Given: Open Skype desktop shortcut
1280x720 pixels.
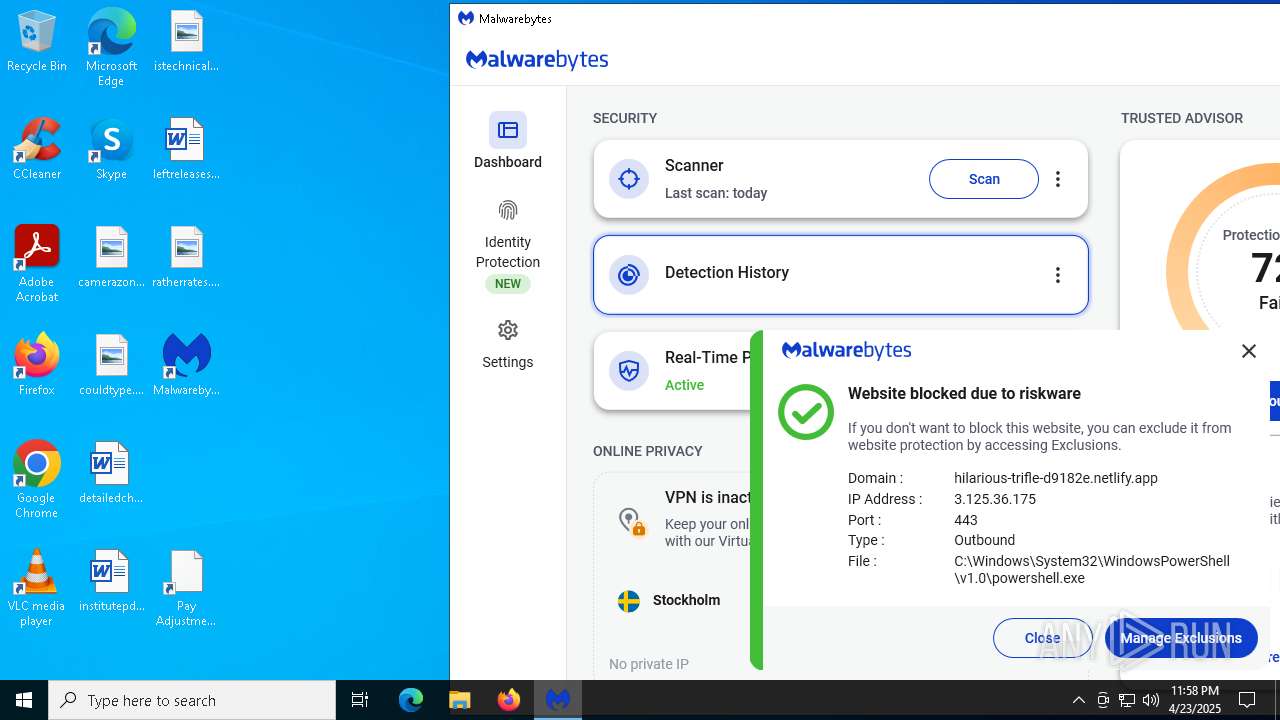Looking at the screenshot, I should coord(111,150).
